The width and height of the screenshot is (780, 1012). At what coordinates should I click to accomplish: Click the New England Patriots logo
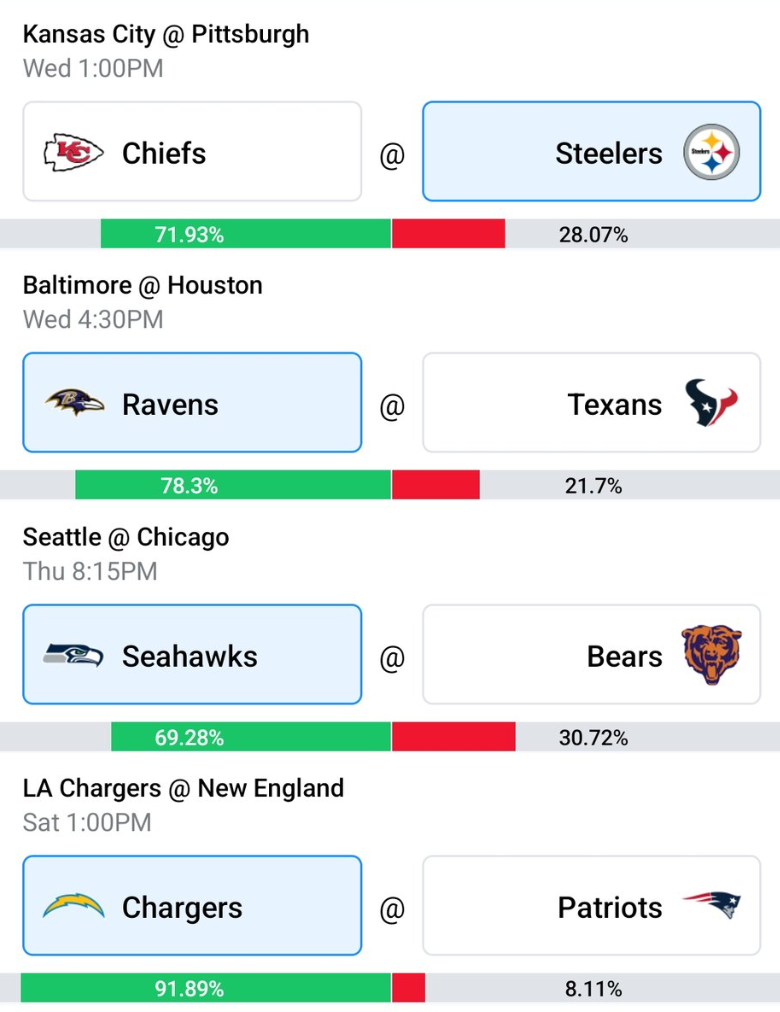712,905
